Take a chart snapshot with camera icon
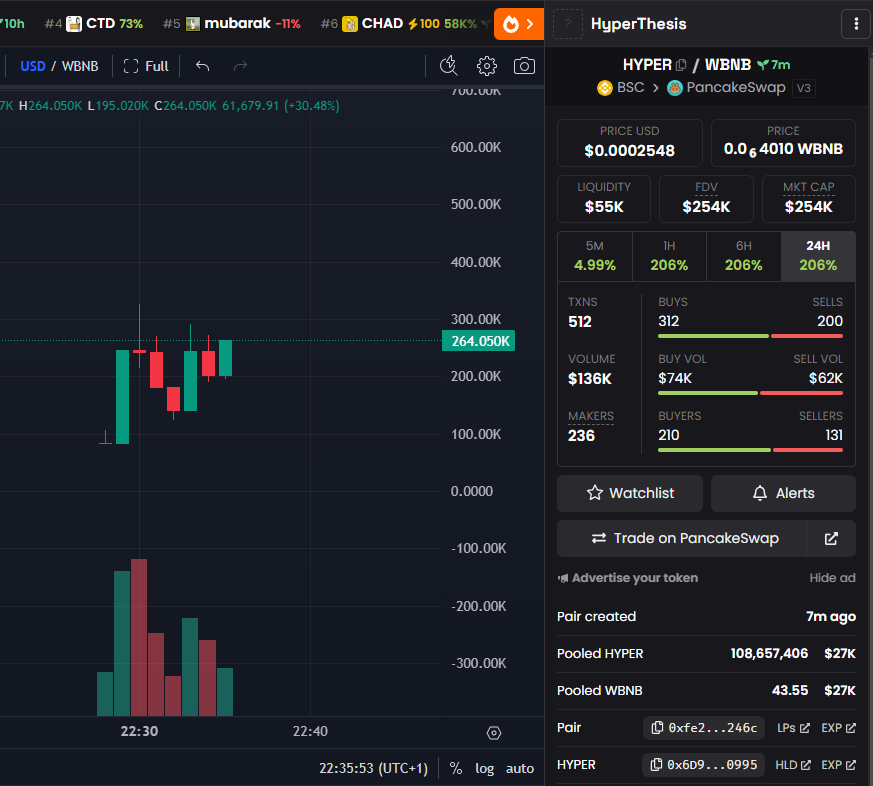The width and height of the screenshot is (873, 786). tap(524, 66)
